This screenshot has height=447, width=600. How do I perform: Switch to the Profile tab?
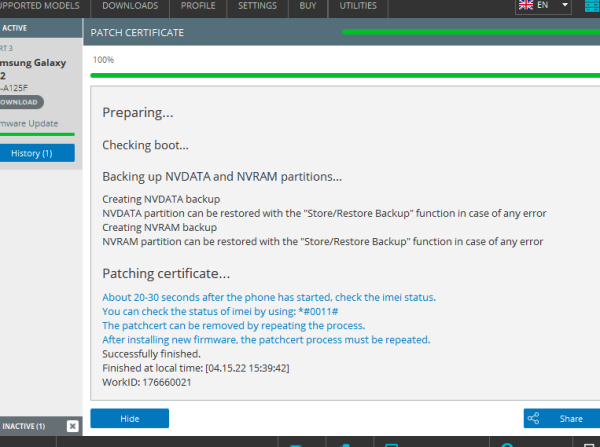point(198,6)
